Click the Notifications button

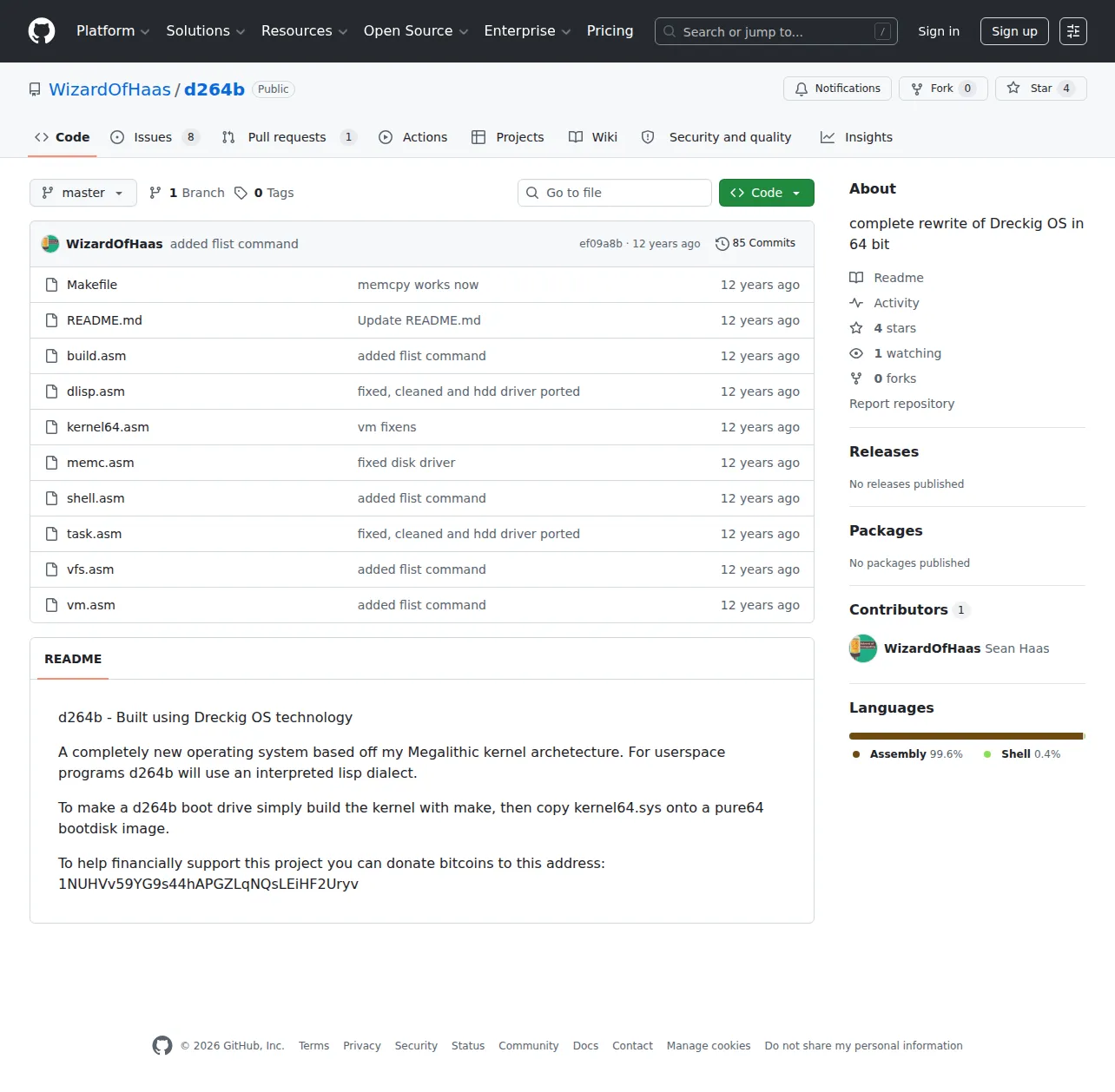(x=837, y=89)
